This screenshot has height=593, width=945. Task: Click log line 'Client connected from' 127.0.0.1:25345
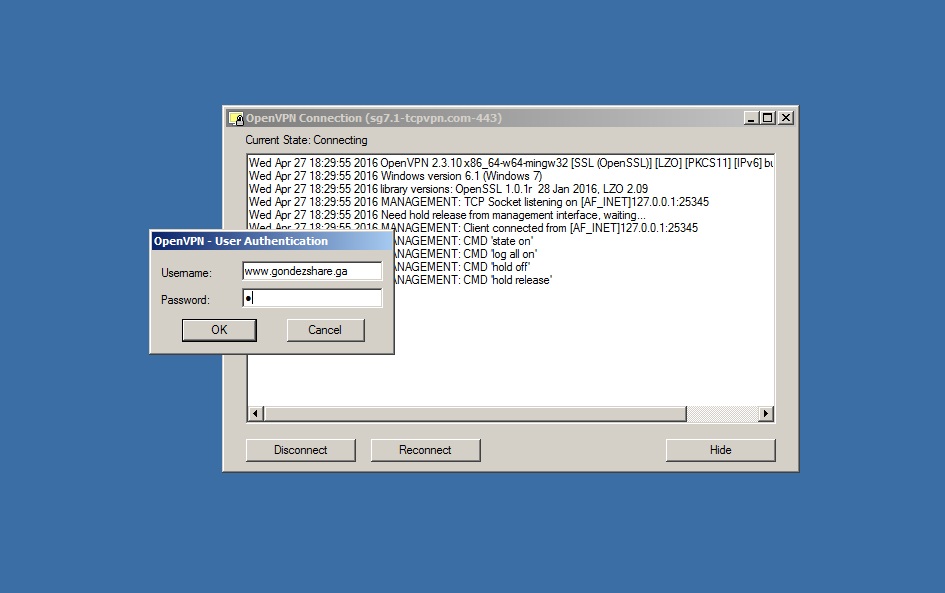[473, 228]
